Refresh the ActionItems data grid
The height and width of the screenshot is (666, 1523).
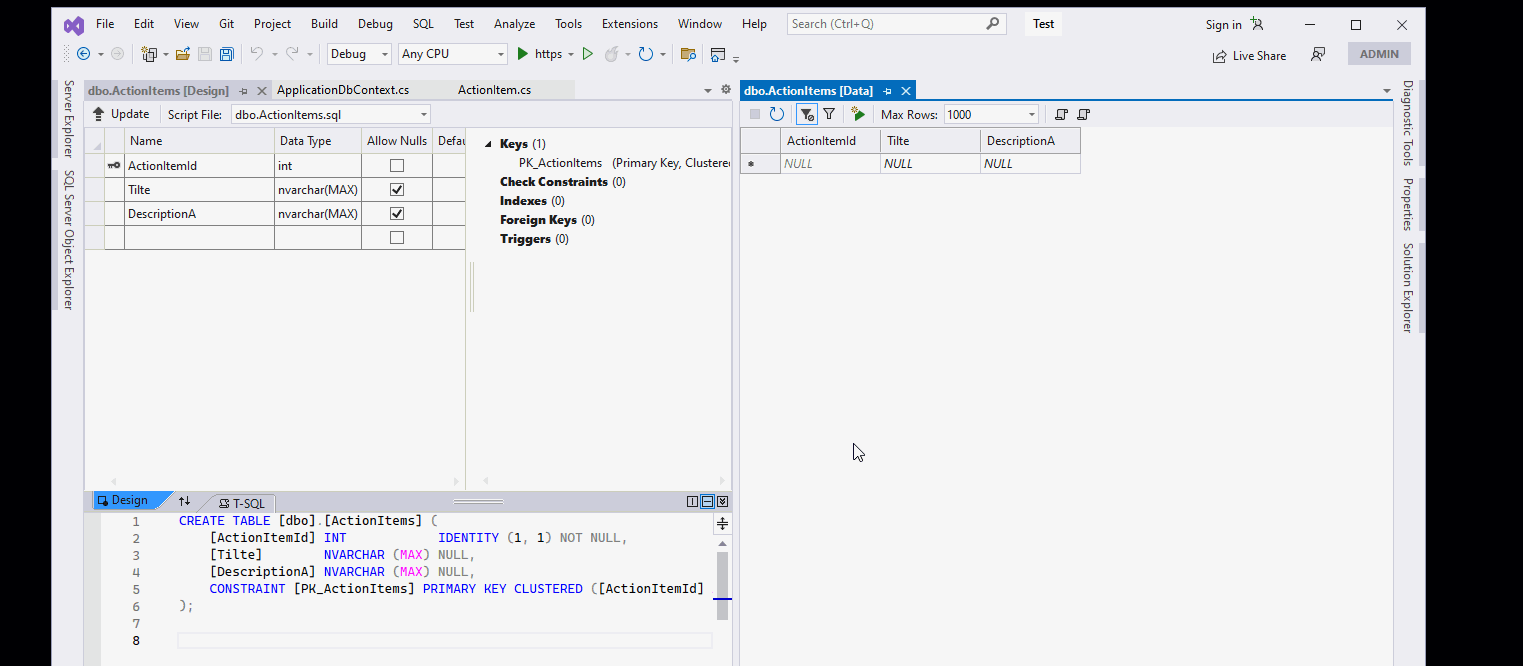[776, 115]
